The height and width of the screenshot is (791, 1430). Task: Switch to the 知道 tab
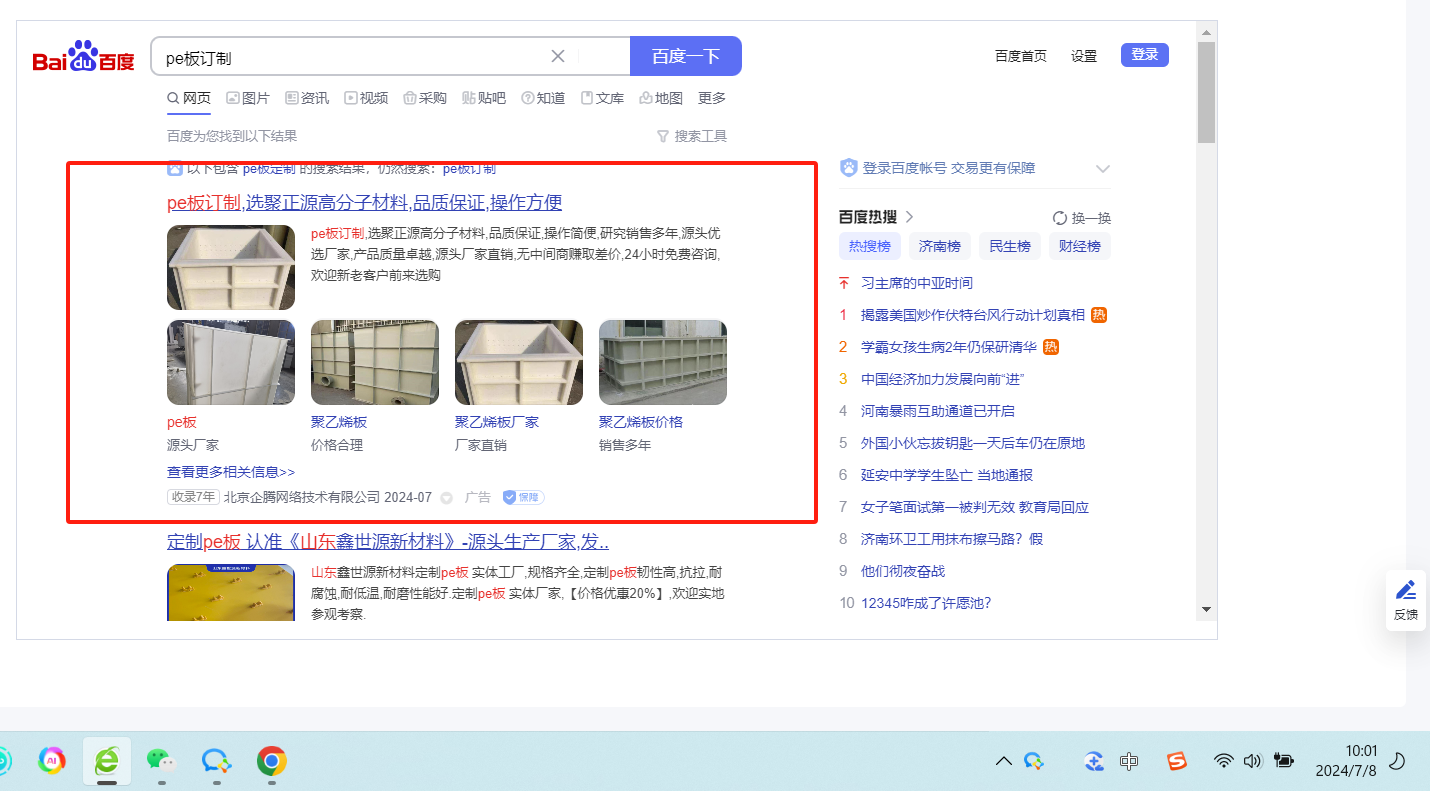[543, 98]
